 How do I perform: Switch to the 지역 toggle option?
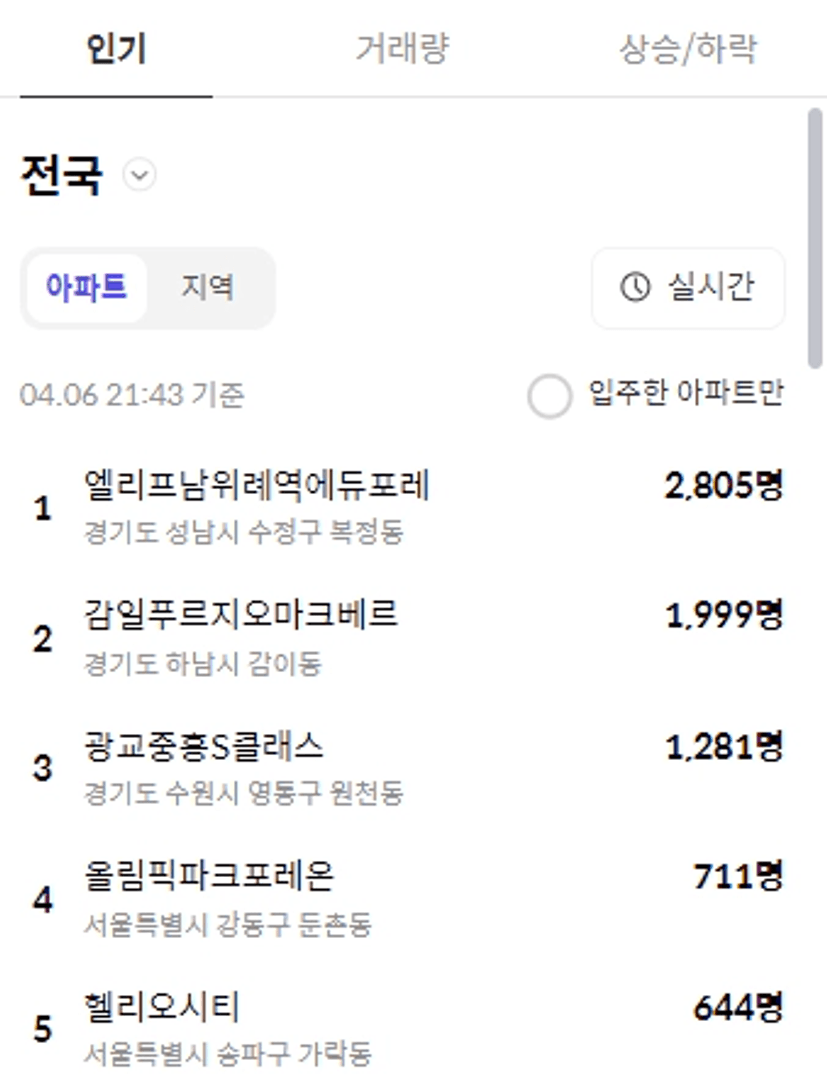click(207, 287)
